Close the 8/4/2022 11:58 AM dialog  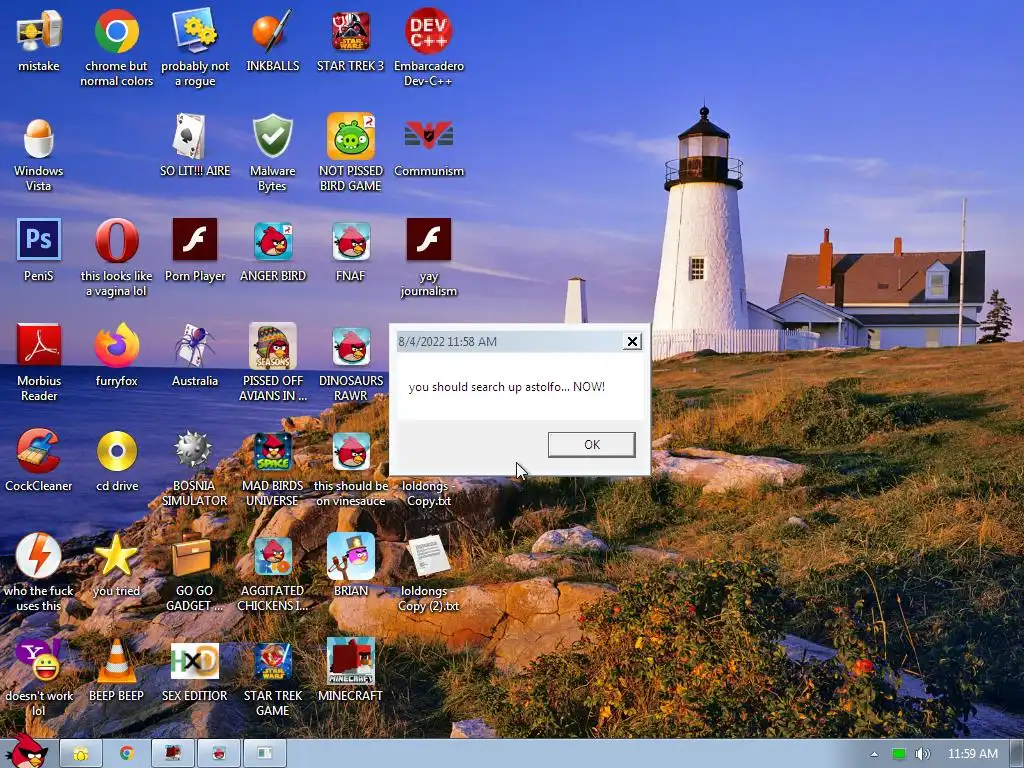click(632, 341)
